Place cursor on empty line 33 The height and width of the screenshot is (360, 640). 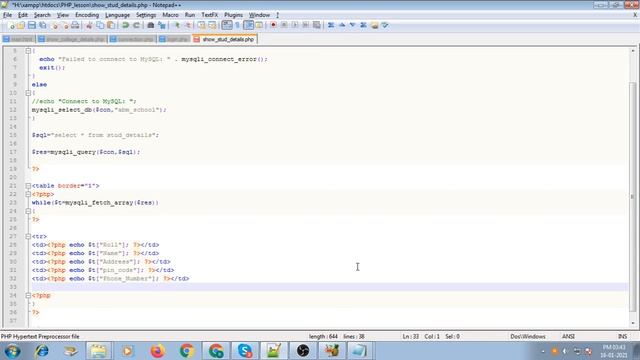point(330,287)
